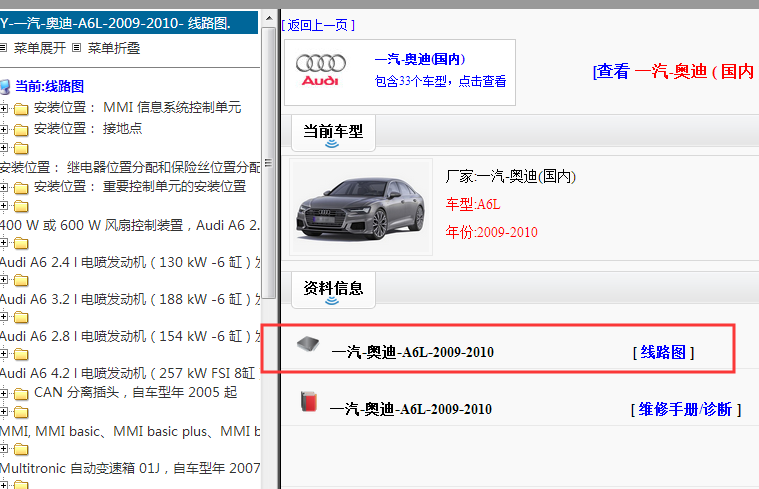Open the 线路图 link
The width and height of the screenshot is (759, 489).
click(663, 352)
